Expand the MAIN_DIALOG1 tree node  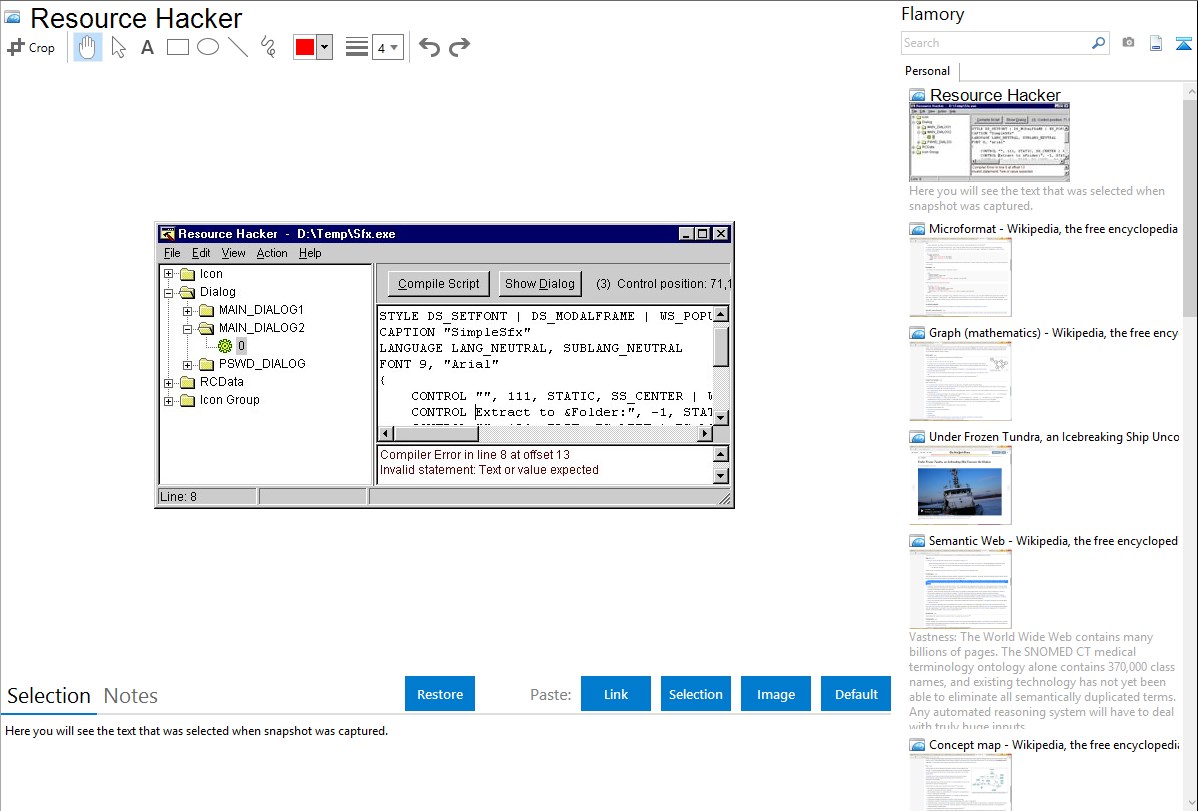coord(187,310)
